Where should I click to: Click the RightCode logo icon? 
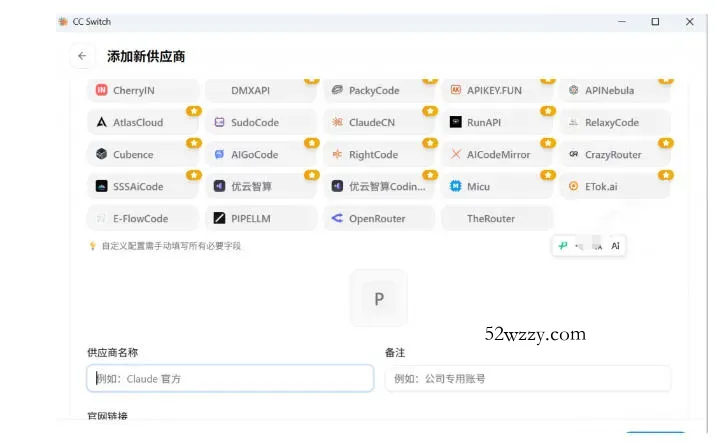point(337,154)
